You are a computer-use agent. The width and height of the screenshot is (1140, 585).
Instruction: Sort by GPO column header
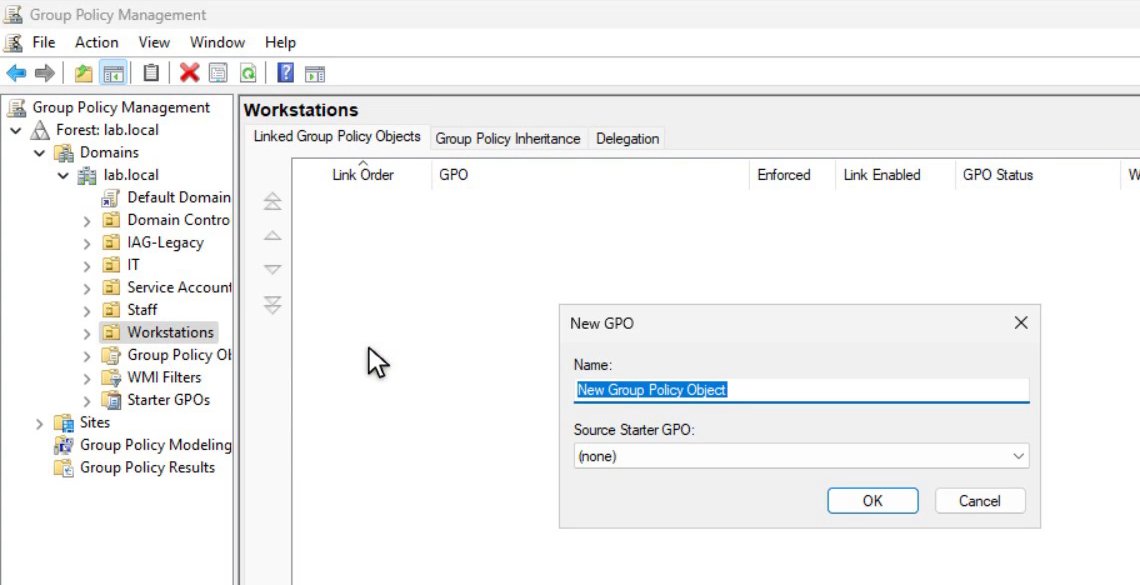pos(590,174)
